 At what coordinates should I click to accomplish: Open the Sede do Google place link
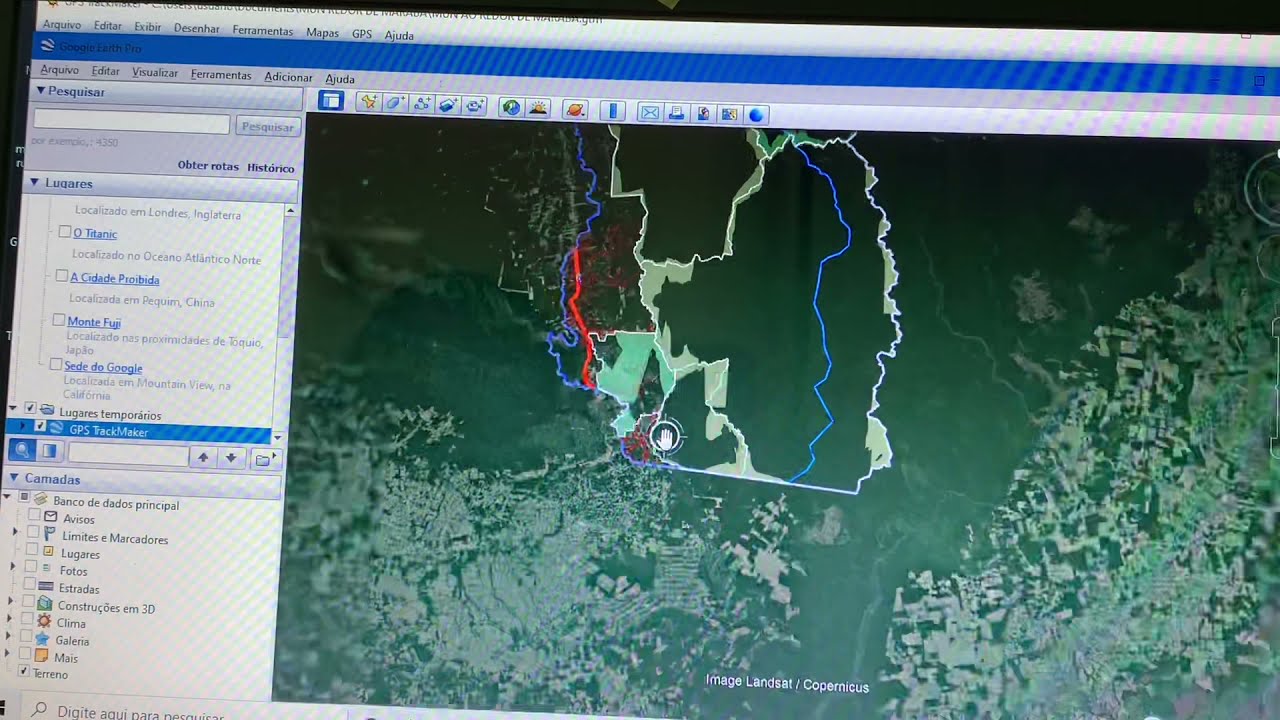[103, 367]
